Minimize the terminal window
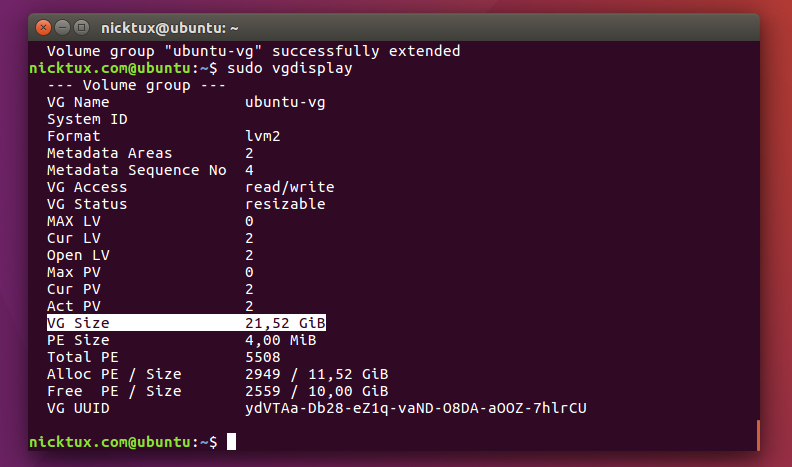 coord(62,28)
